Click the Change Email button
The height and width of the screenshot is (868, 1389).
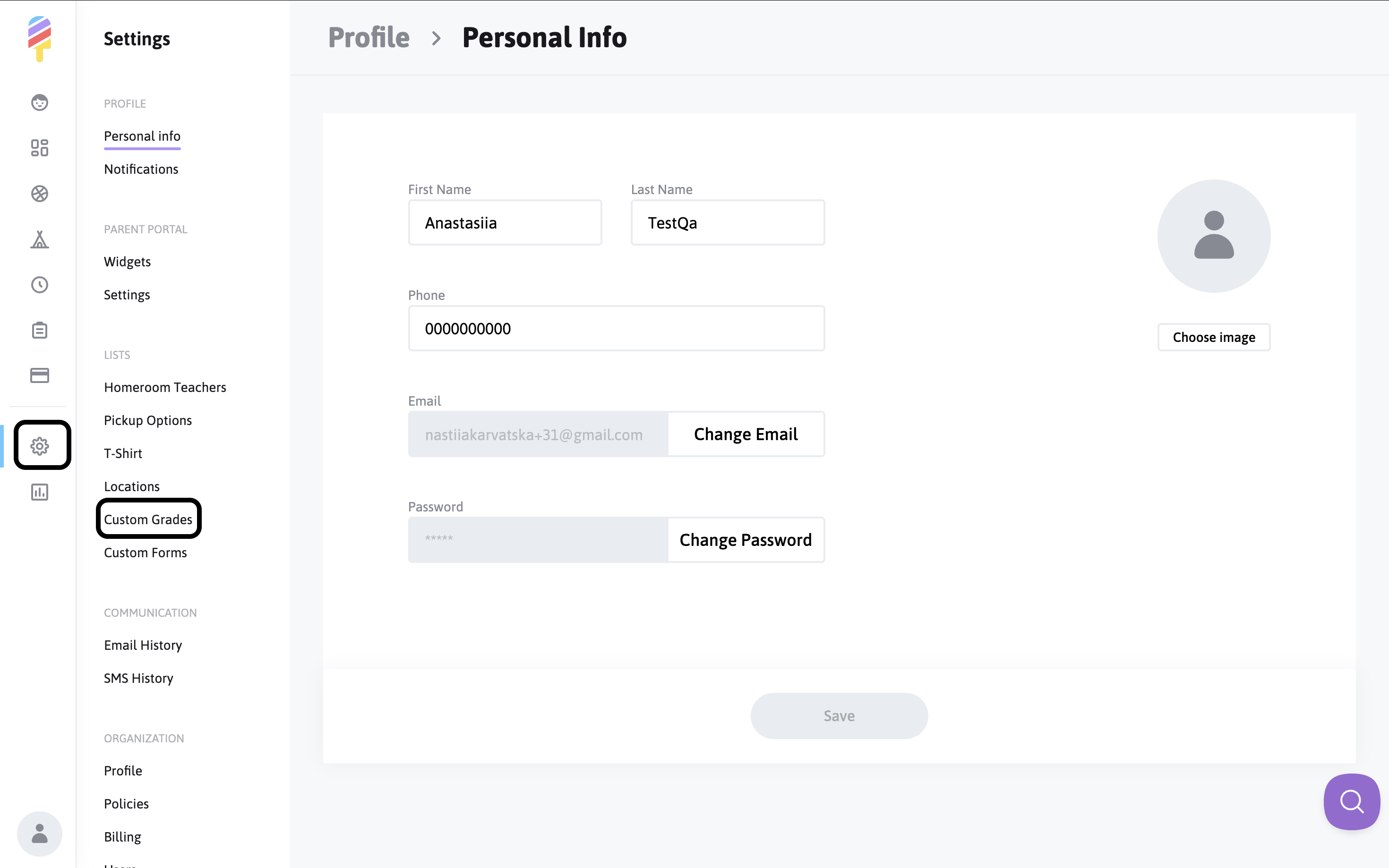(746, 434)
